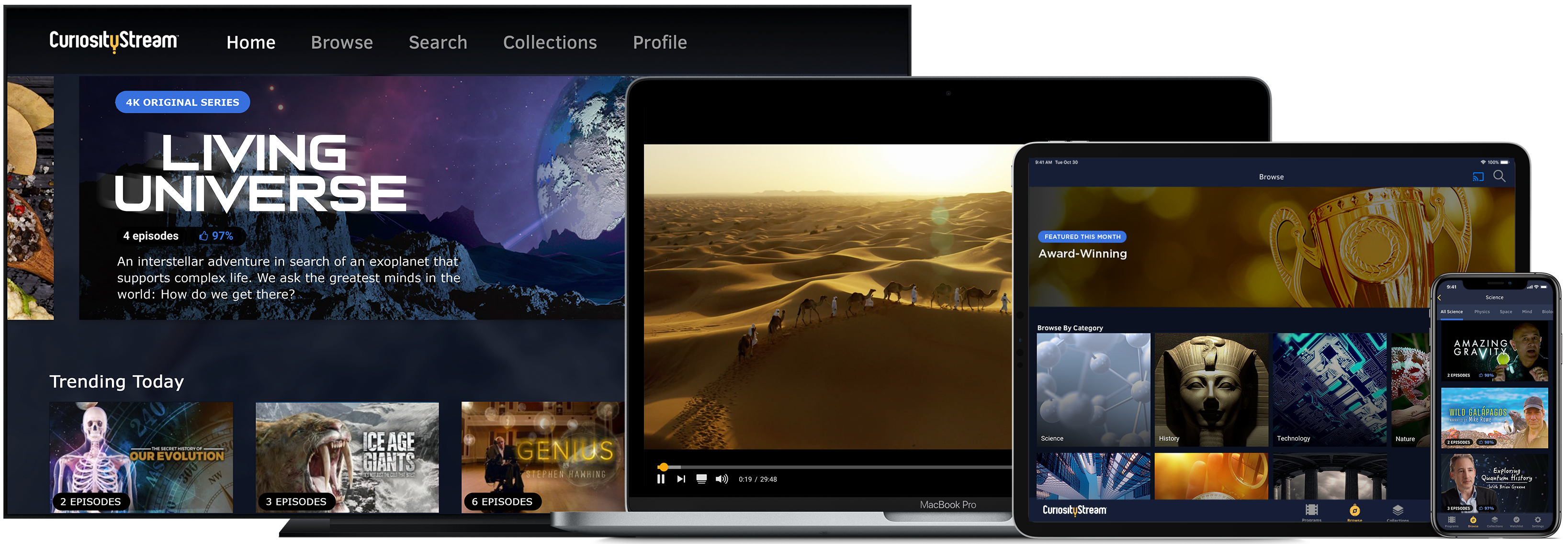
Task: Click the 4 episodes label
Action: pyautogui.click(x=151, y=236)
